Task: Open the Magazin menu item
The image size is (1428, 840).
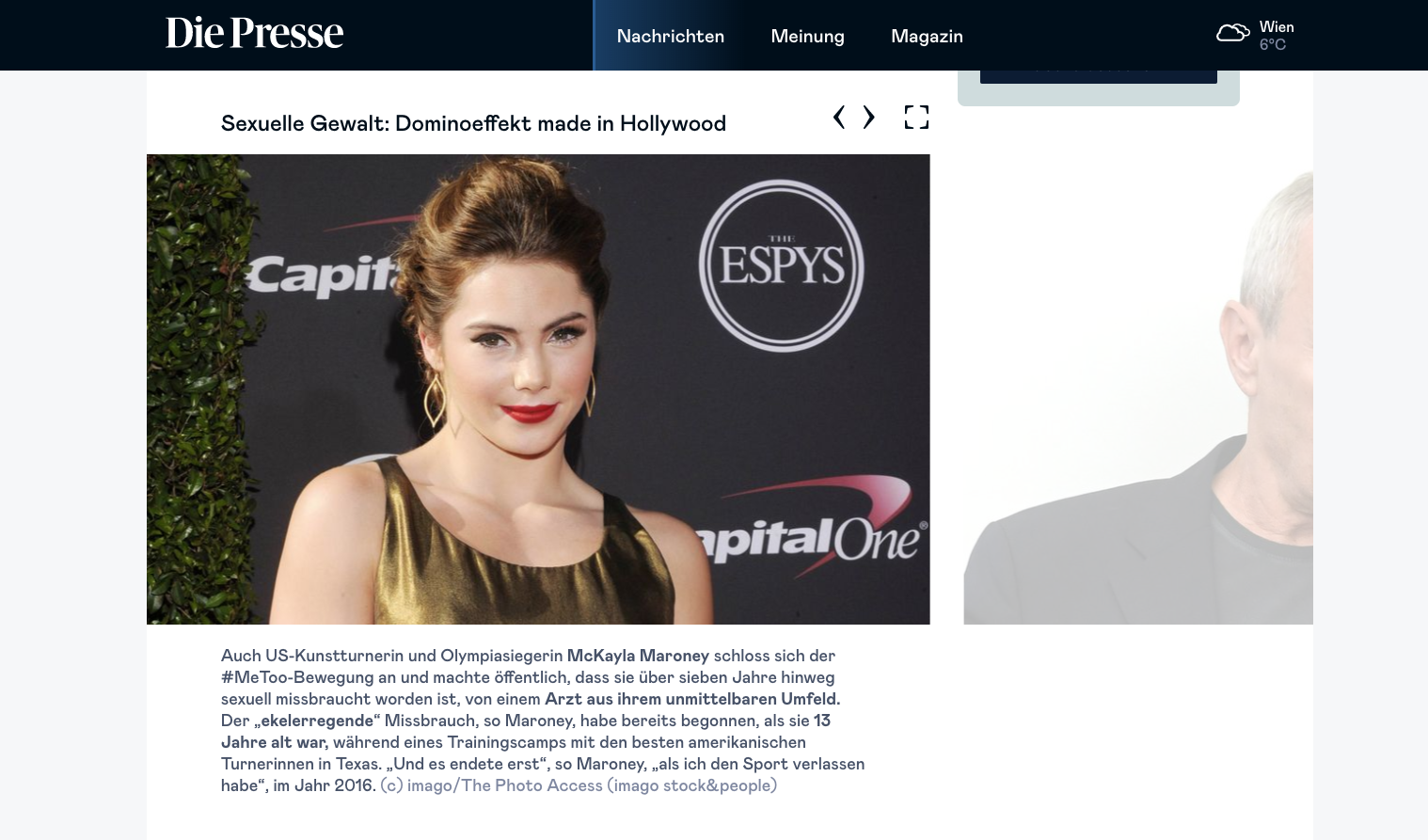Action: [927, 36]
